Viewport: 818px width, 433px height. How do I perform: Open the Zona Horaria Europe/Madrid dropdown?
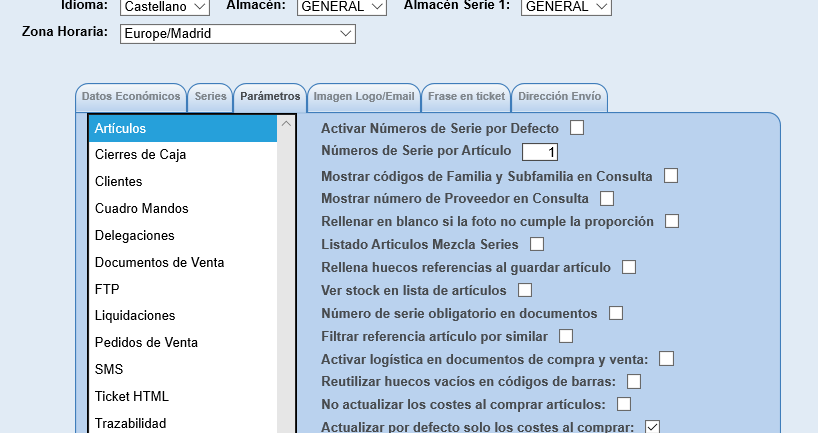pyautogui.click(x=238, y=34)
